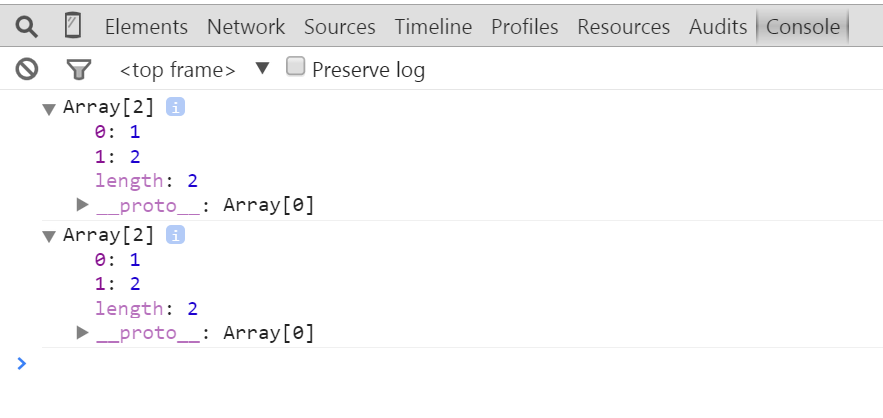Screen dimensions: 883x418
Task: Switch to the Audits tab
Action: pyautogui.click(x=718, y=27)
